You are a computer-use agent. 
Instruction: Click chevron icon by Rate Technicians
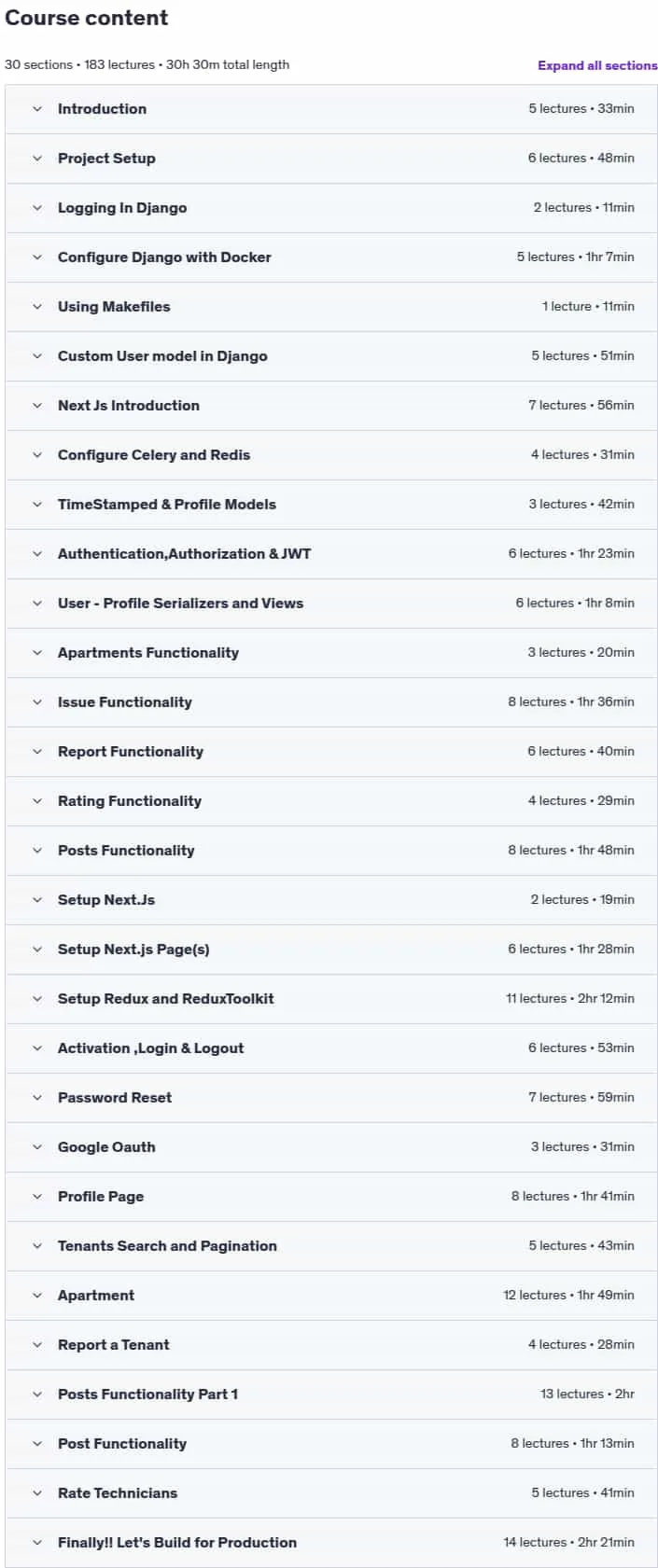point(37,1493)
